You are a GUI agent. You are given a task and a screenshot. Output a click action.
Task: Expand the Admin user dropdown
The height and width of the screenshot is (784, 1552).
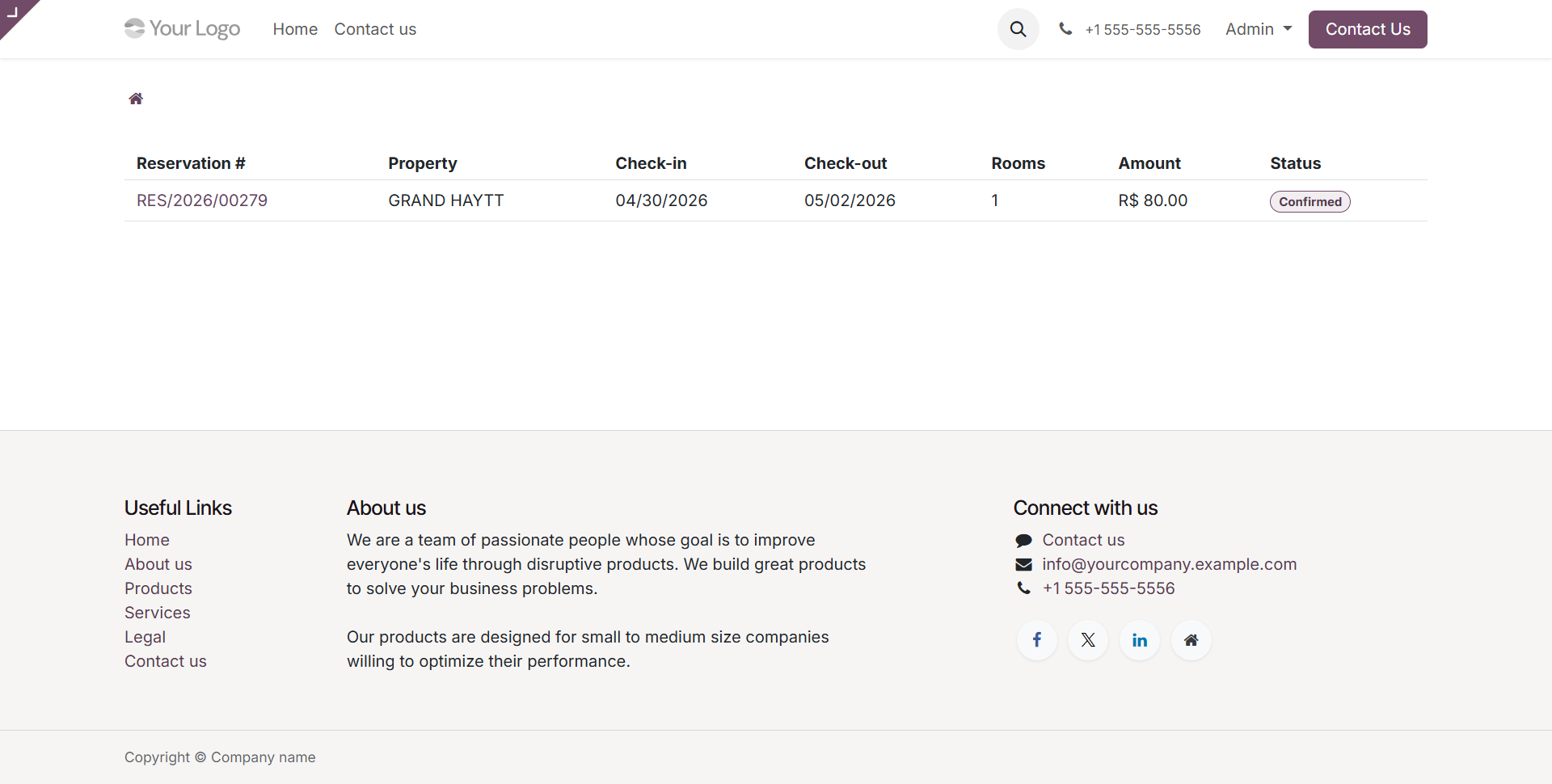point(1258,29)
